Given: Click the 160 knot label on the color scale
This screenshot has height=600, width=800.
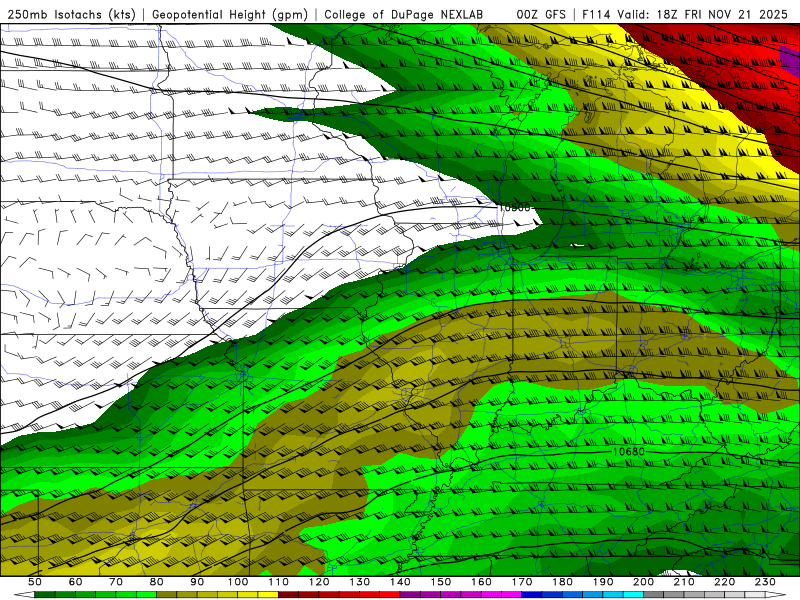Looking at the screenshot, I should [x=481, y=582].
